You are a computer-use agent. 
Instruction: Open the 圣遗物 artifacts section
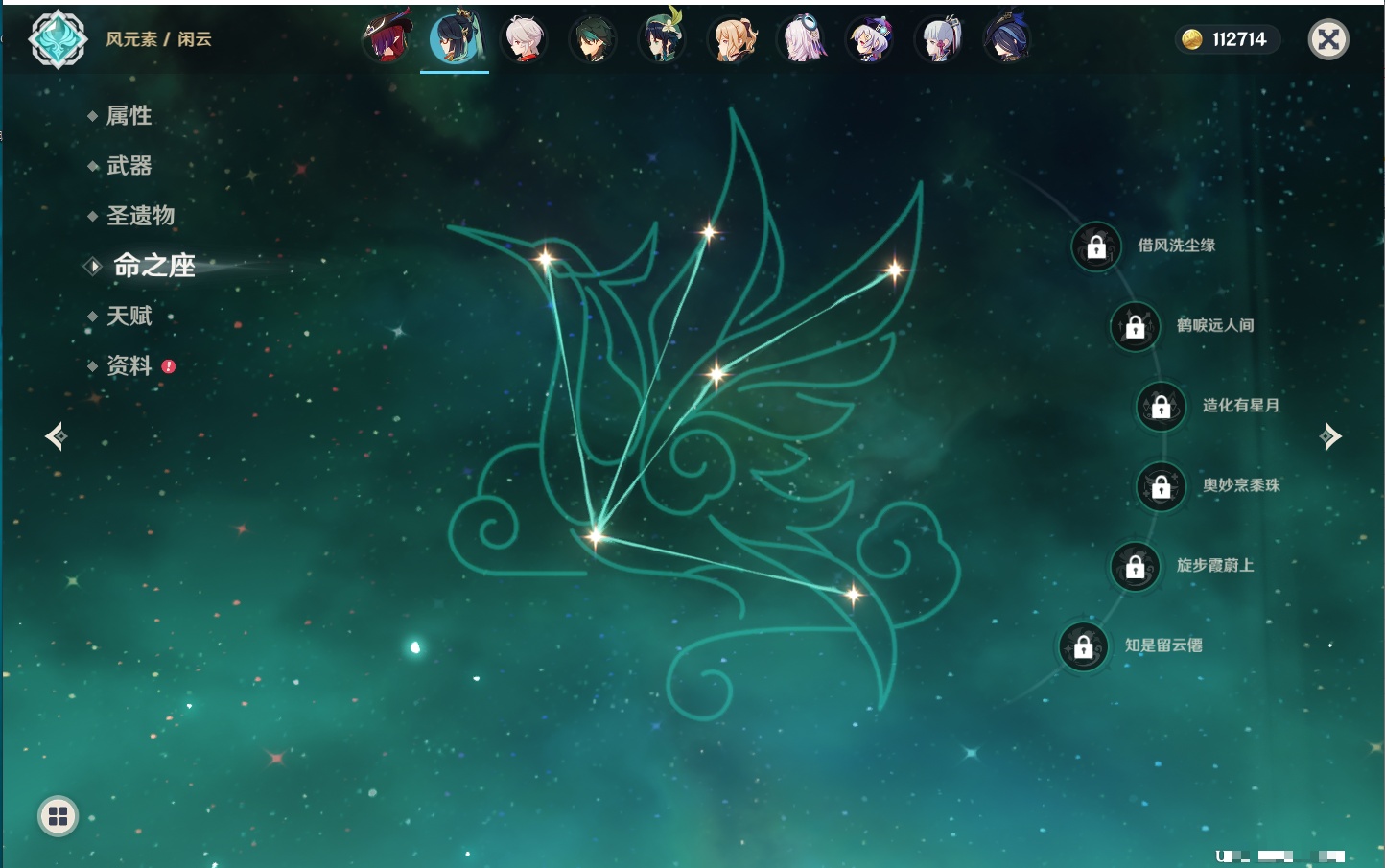tap(140, 216)
